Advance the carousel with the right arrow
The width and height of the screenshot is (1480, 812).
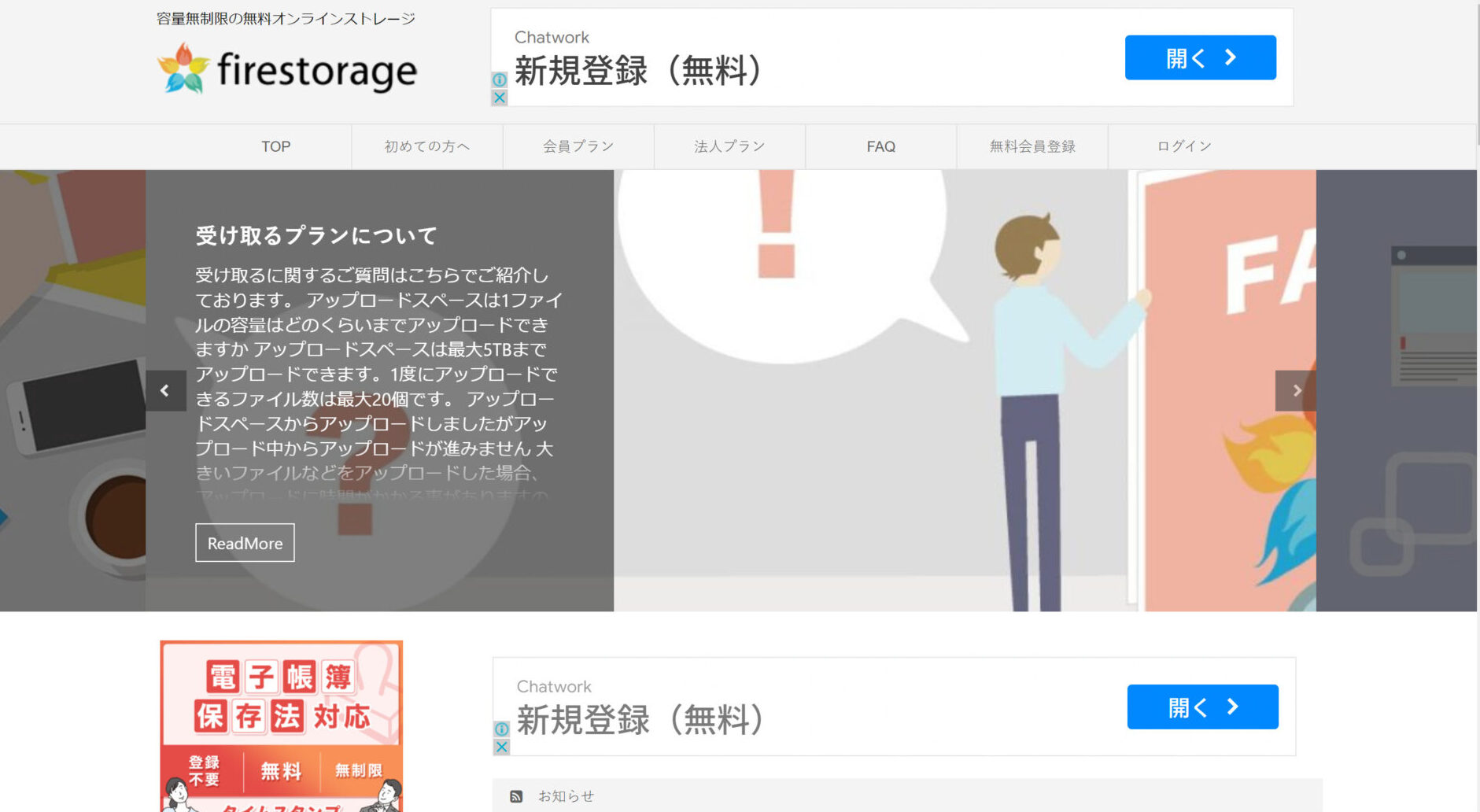point(1296,390)
